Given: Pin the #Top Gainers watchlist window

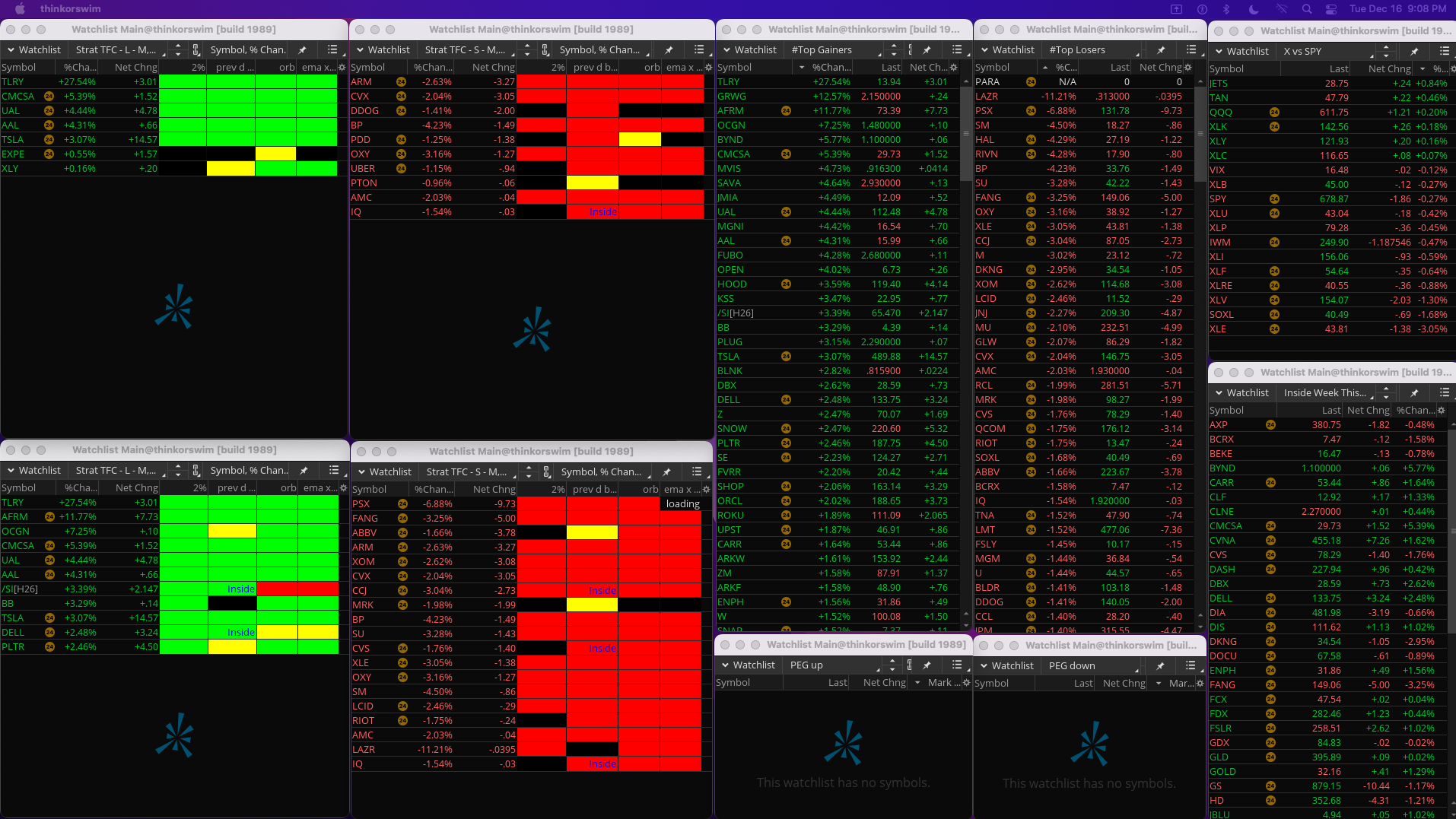Looking at the screenshot, I should click(x=927, y=50).
